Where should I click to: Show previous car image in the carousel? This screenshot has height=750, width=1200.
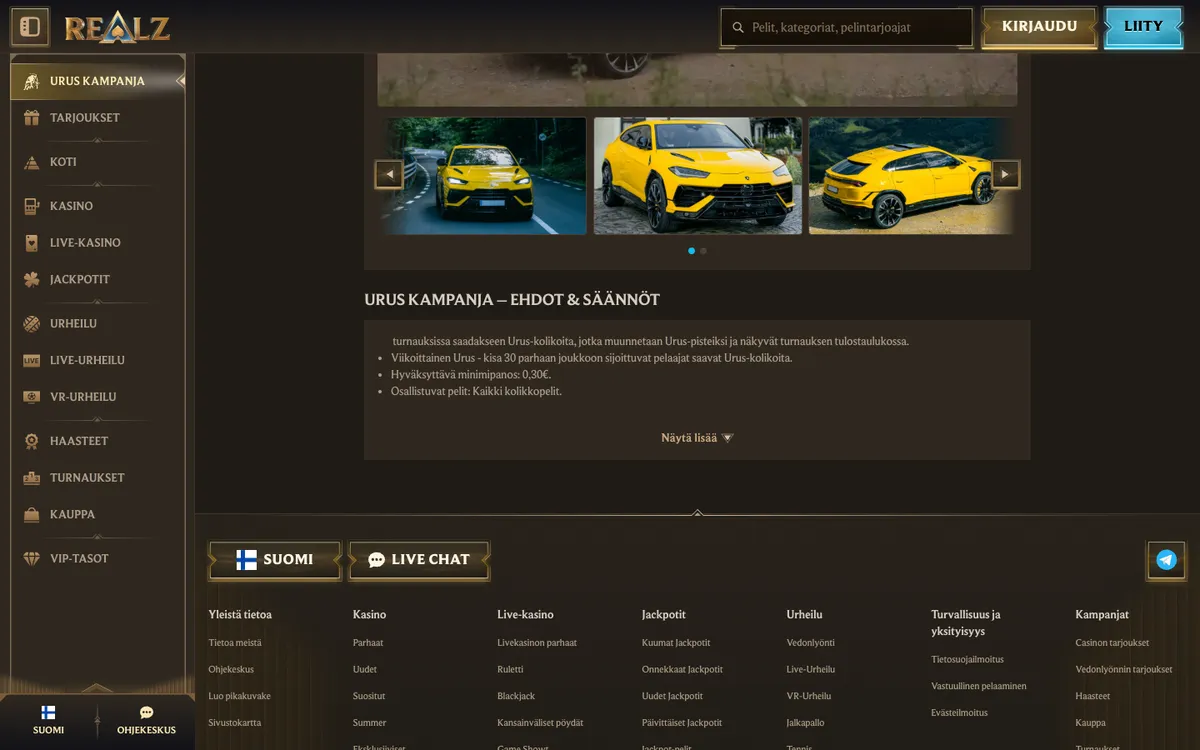(x=389, y=175)
